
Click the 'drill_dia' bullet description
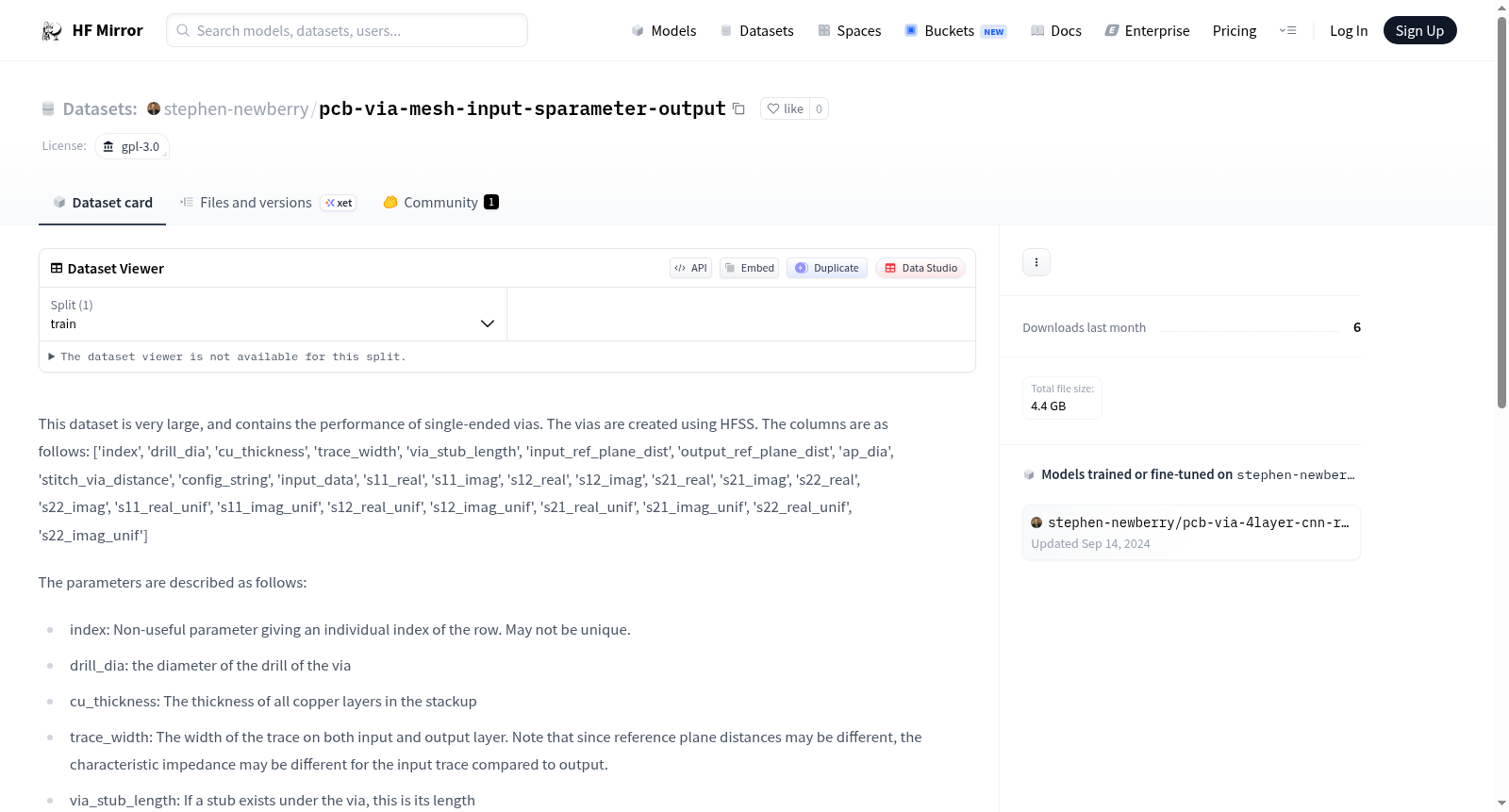point(210,666)
